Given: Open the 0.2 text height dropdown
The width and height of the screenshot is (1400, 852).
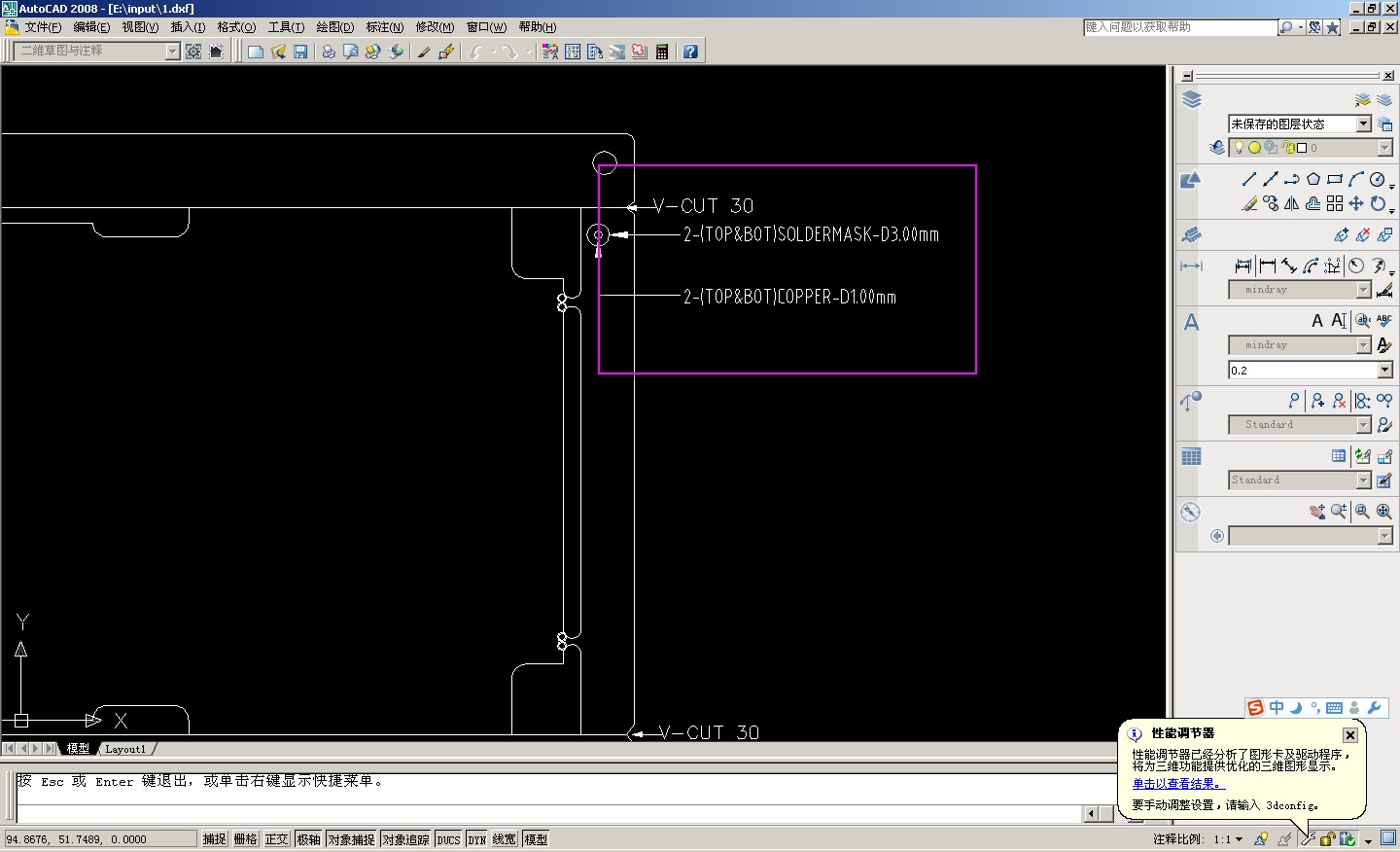Looking at the screenshot, I should (x=1385, y=370).
